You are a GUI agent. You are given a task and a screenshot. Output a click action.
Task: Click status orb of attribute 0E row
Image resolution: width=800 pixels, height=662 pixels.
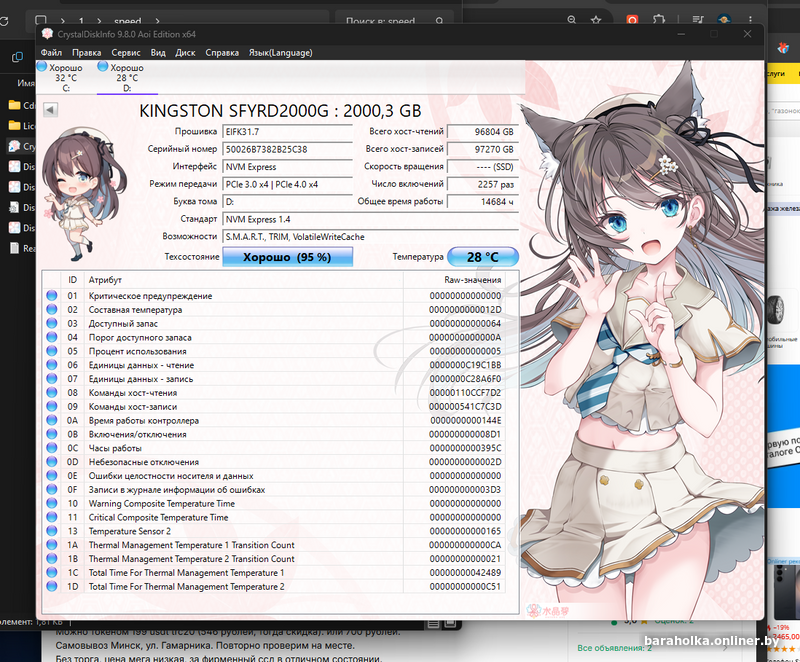point(52,475)
